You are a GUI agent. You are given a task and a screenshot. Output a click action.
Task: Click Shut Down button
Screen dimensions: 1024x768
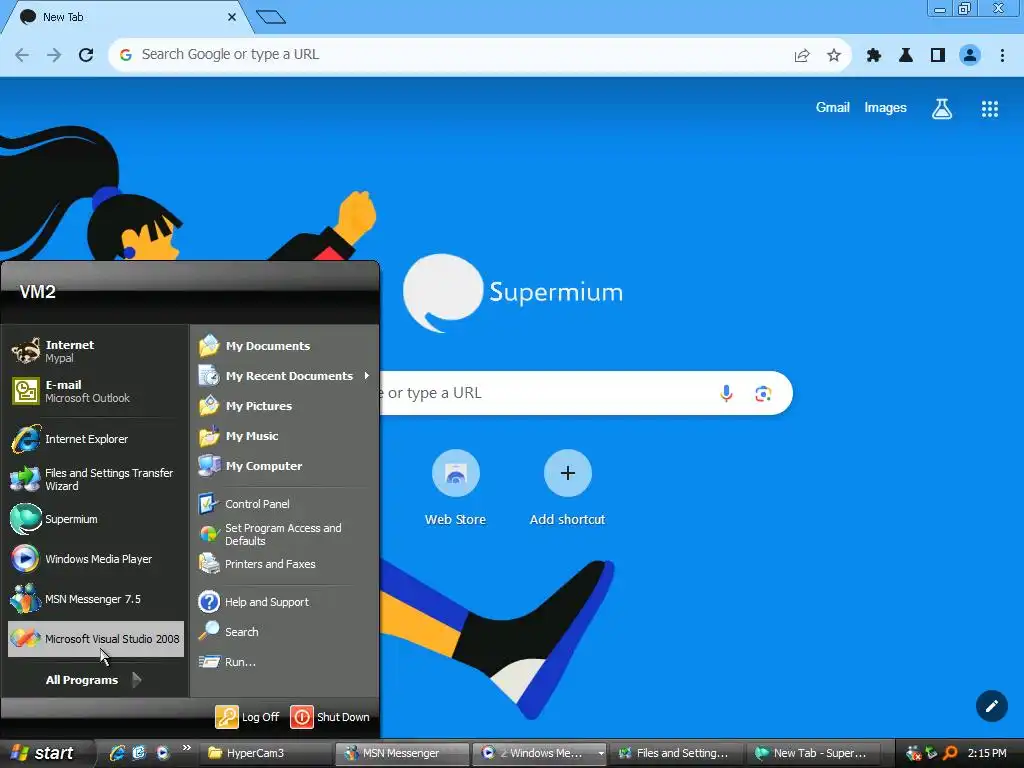pyautogui.click(x=330, y=716)
